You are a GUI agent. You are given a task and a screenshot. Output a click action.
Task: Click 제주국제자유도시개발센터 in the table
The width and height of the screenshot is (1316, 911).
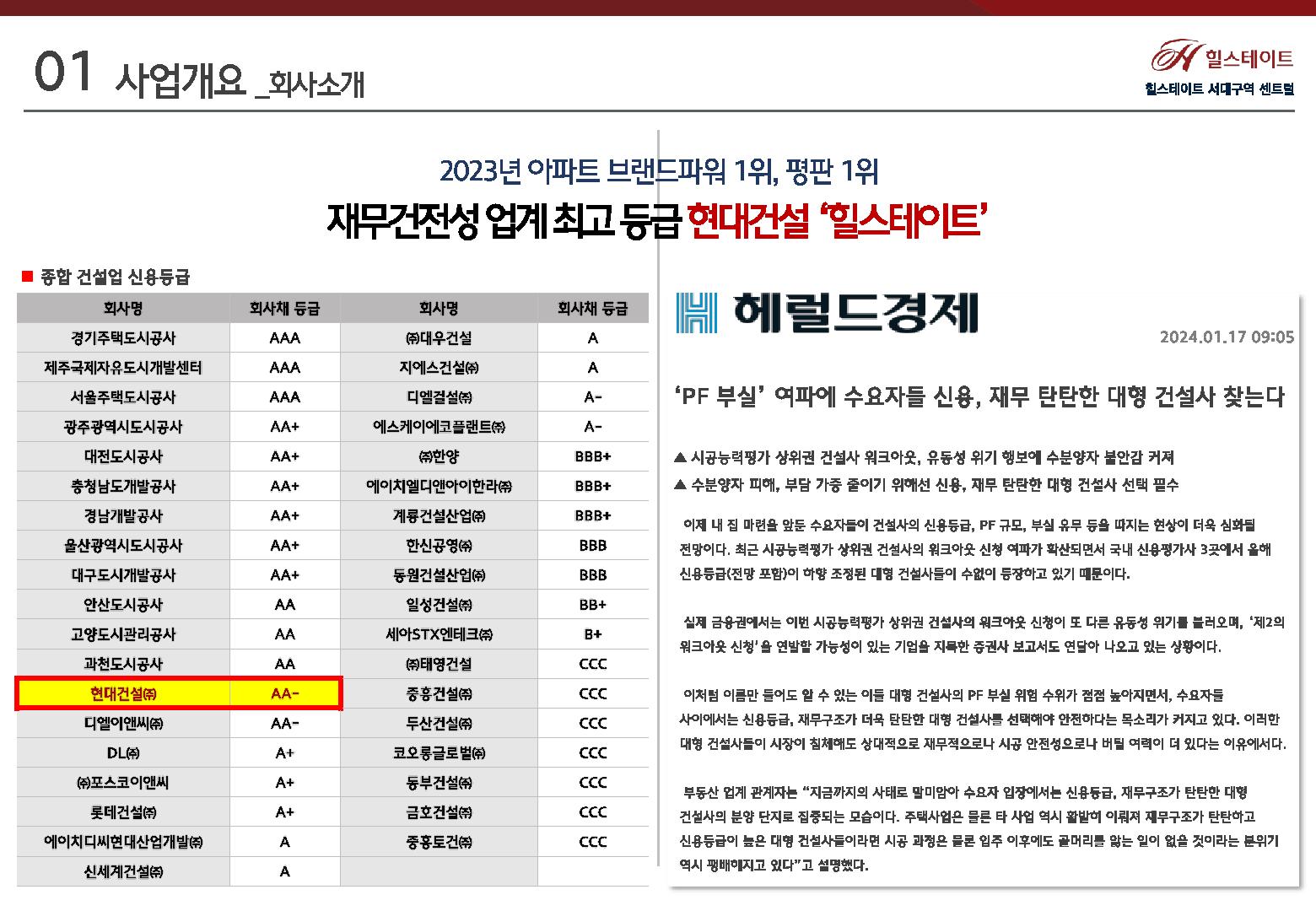coord(123,368)
